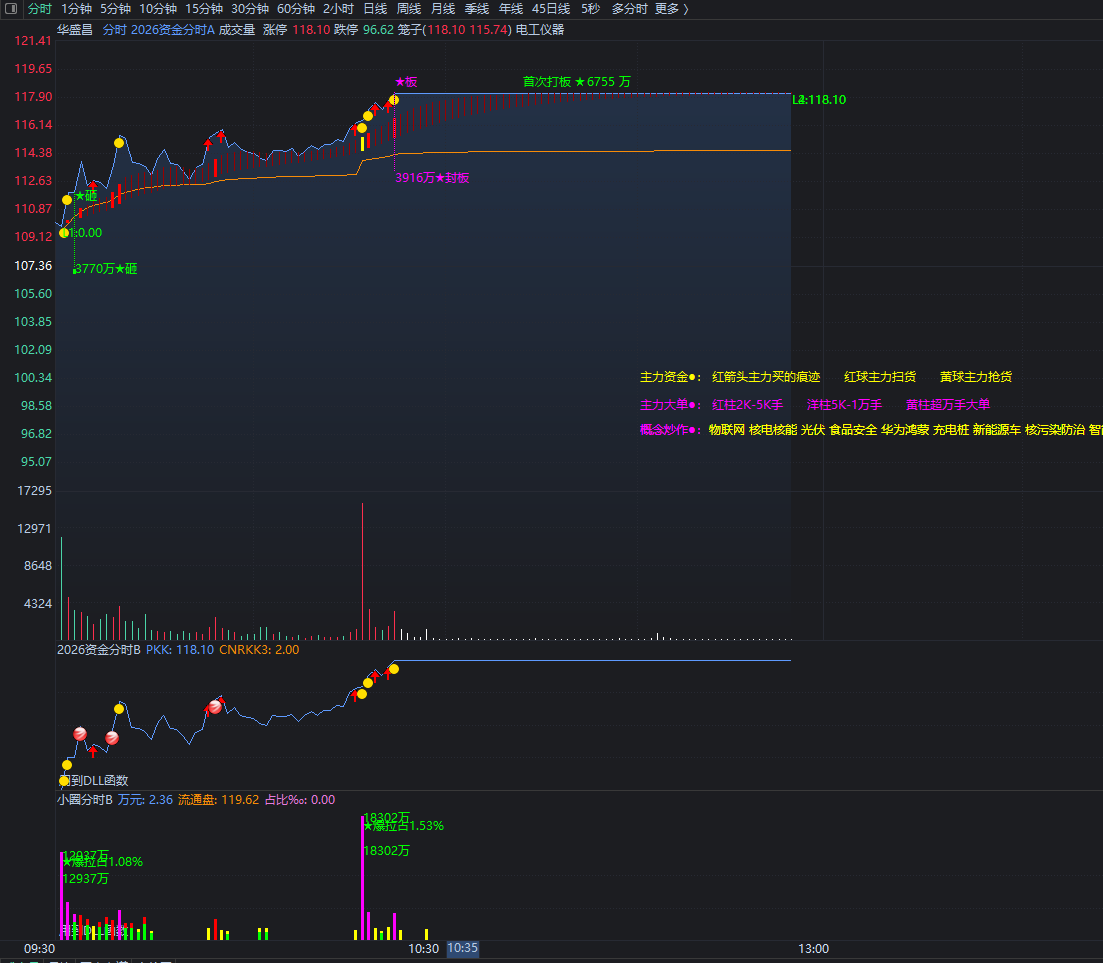Click the 充电桩 concept tag
Screen dimensions: 1103x963
click(950, 430)
